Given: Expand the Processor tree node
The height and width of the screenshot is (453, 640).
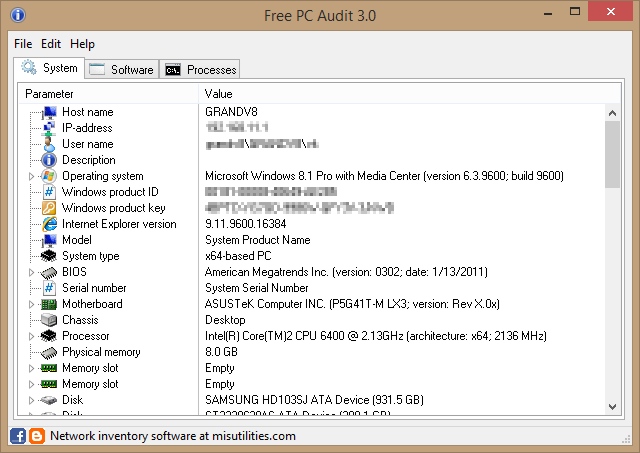Looking at the screenshot, I should tap(31, 336).
